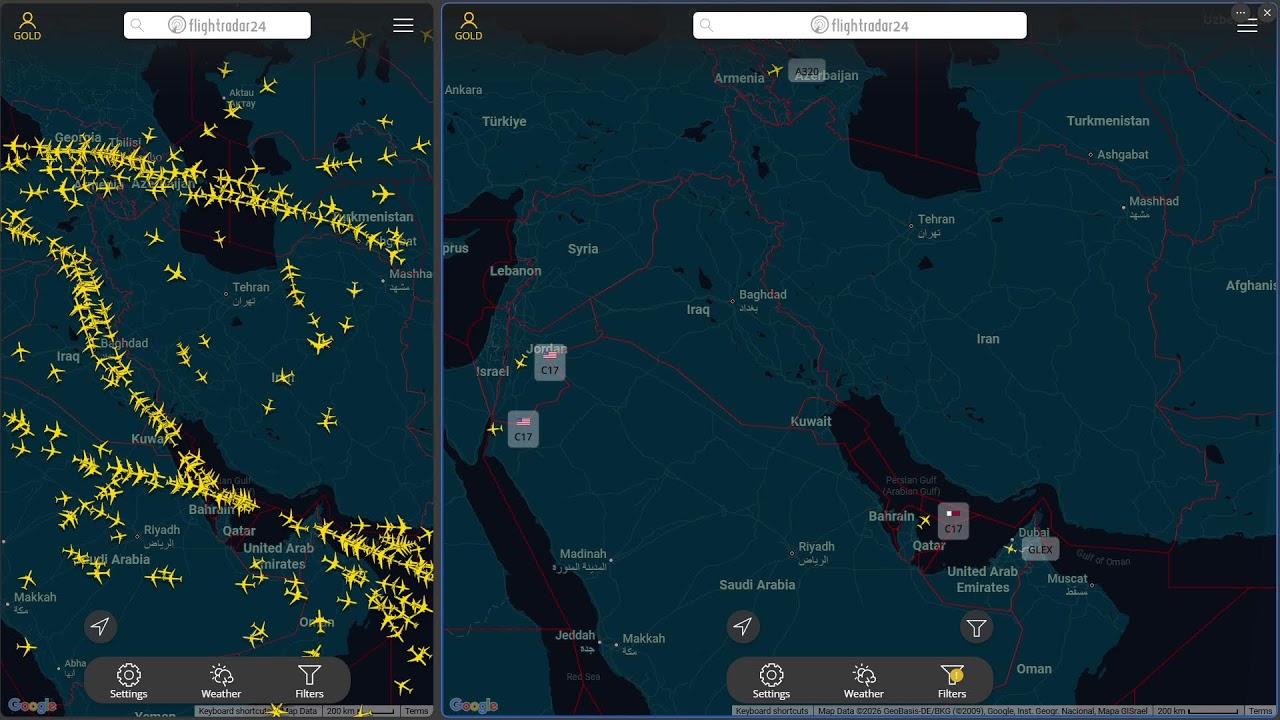Open Settings in right window

point(771,681)
